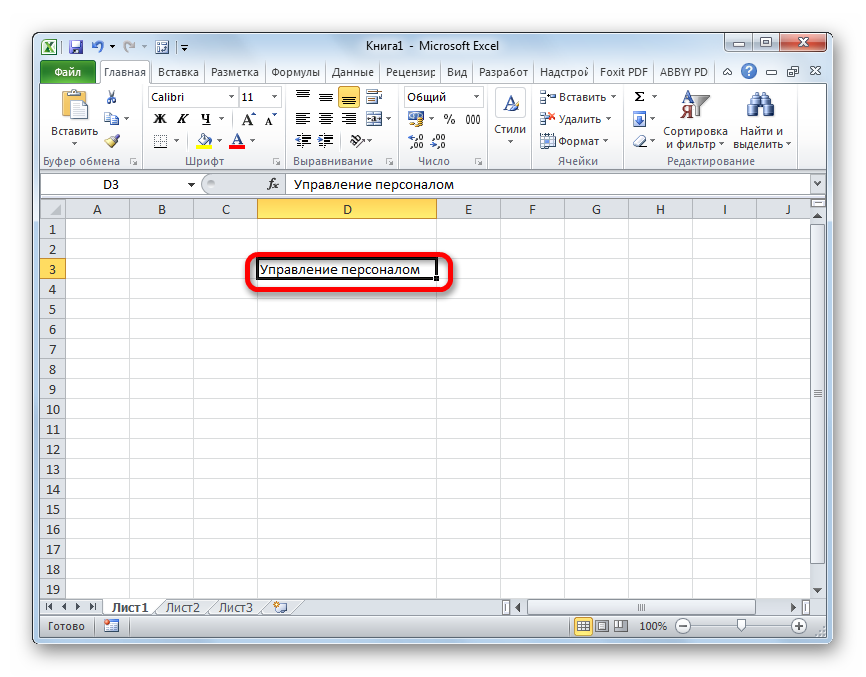
Task: Switch to the Формулы ribbon tab
Action: point(295,72)
